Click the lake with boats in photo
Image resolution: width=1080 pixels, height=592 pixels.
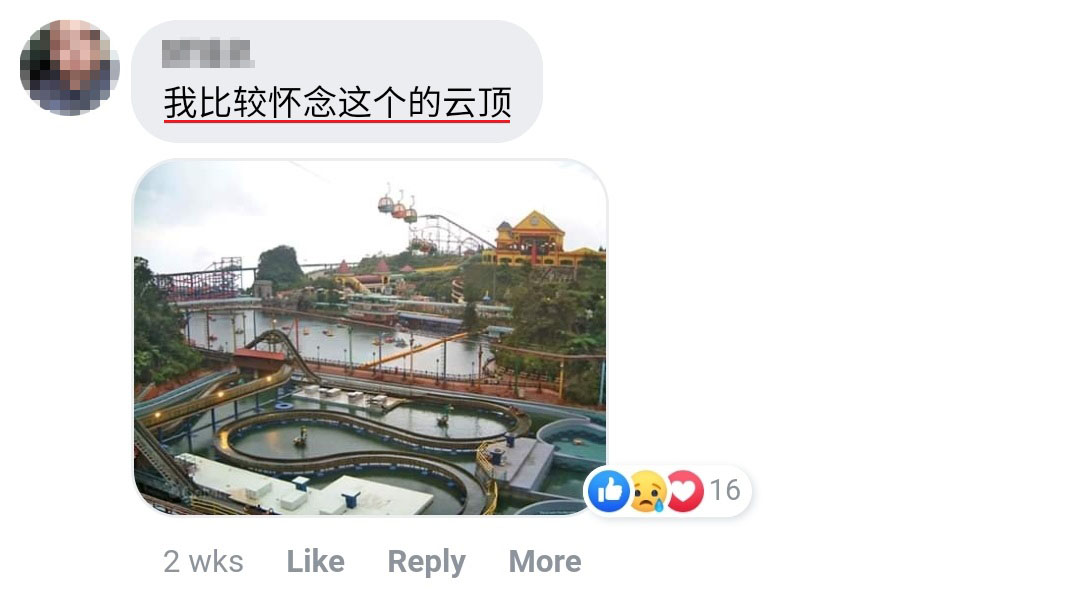point(331,340)
